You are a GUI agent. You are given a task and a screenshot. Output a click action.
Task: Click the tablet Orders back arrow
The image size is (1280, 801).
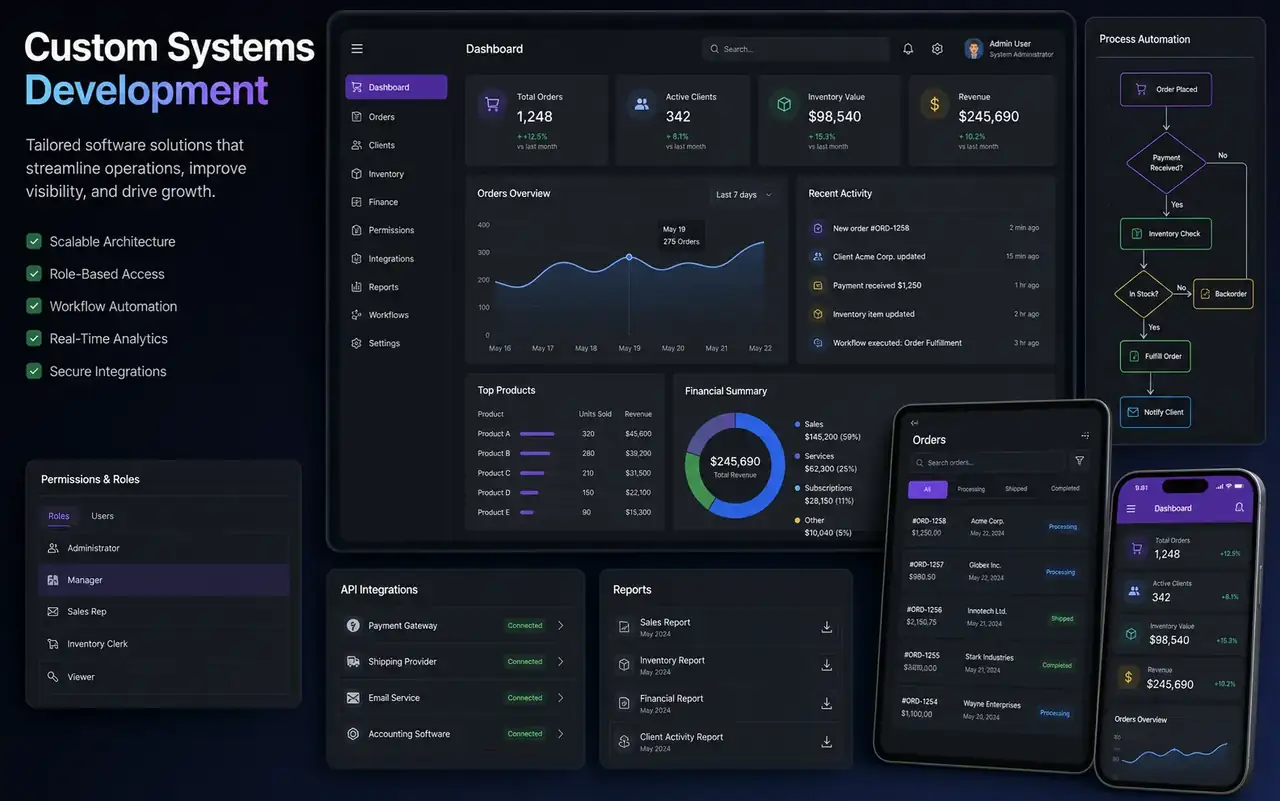(914, 423)
